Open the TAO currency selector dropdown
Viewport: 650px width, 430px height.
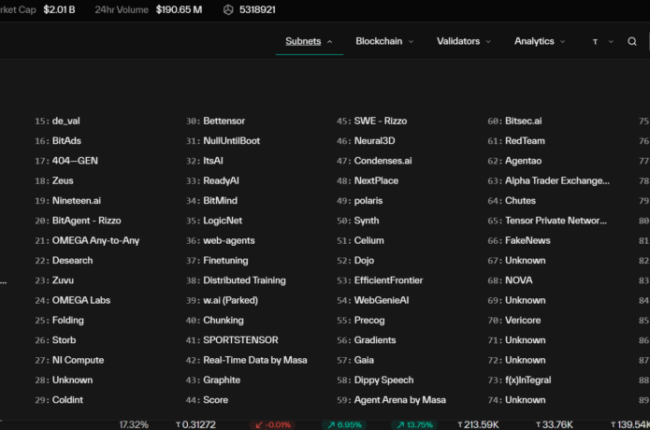point(603,41)
